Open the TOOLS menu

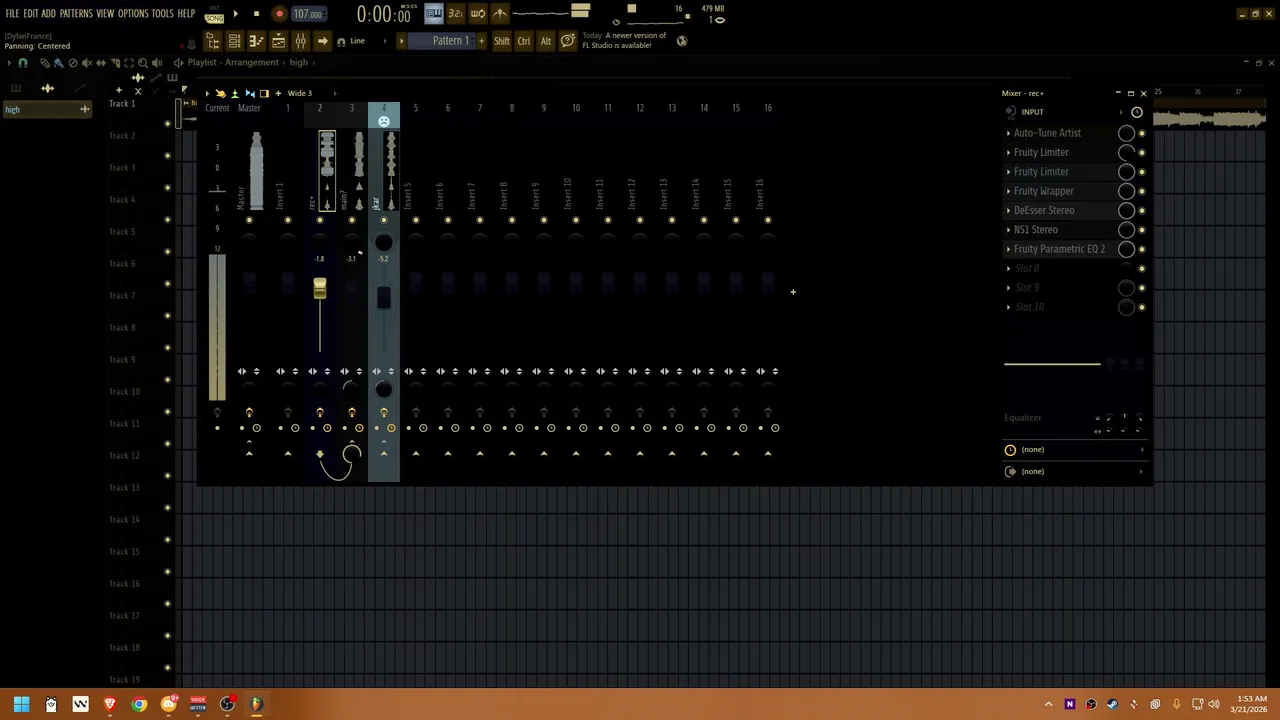[x=162, y=13]
